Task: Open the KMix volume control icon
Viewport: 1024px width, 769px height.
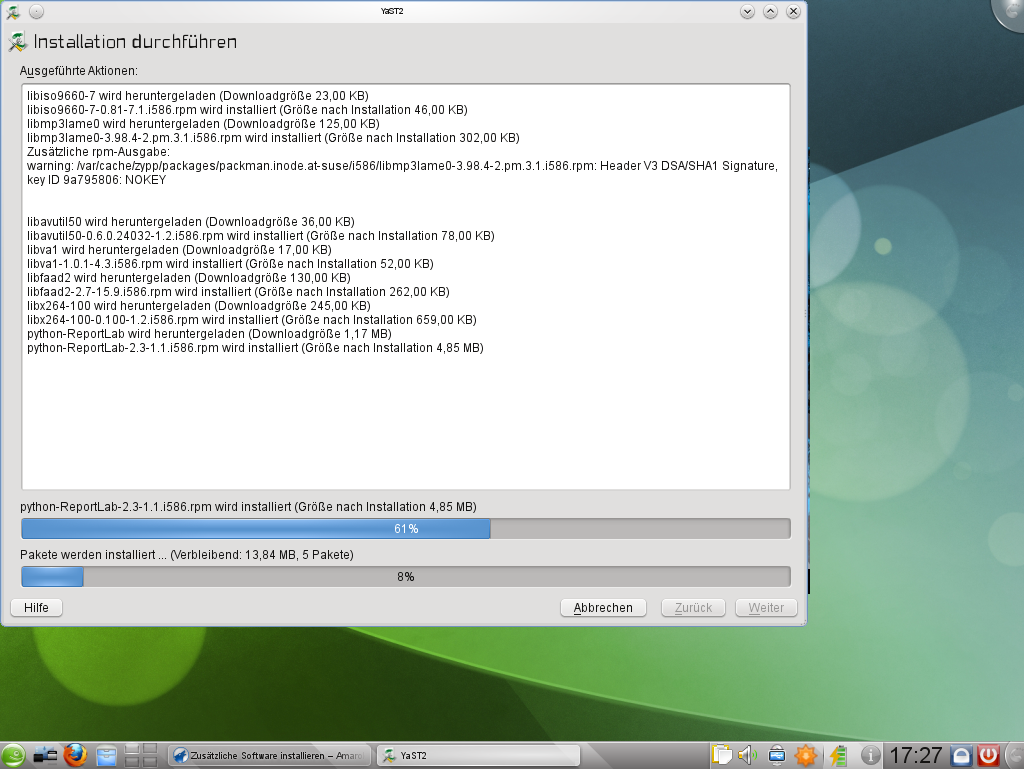Action: [746, 755]
